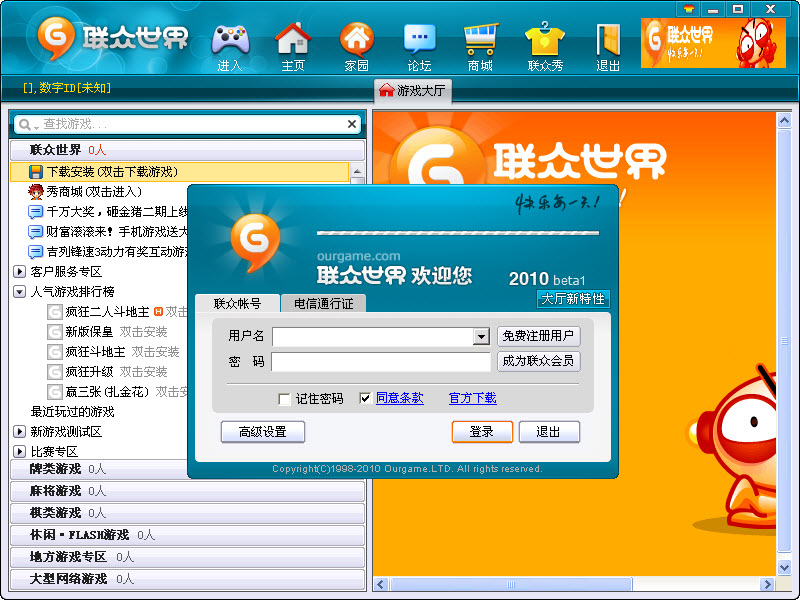The height and width of the screenshot is (600, 800).
Task: Click the 用户名 input field
Action: 373,337
